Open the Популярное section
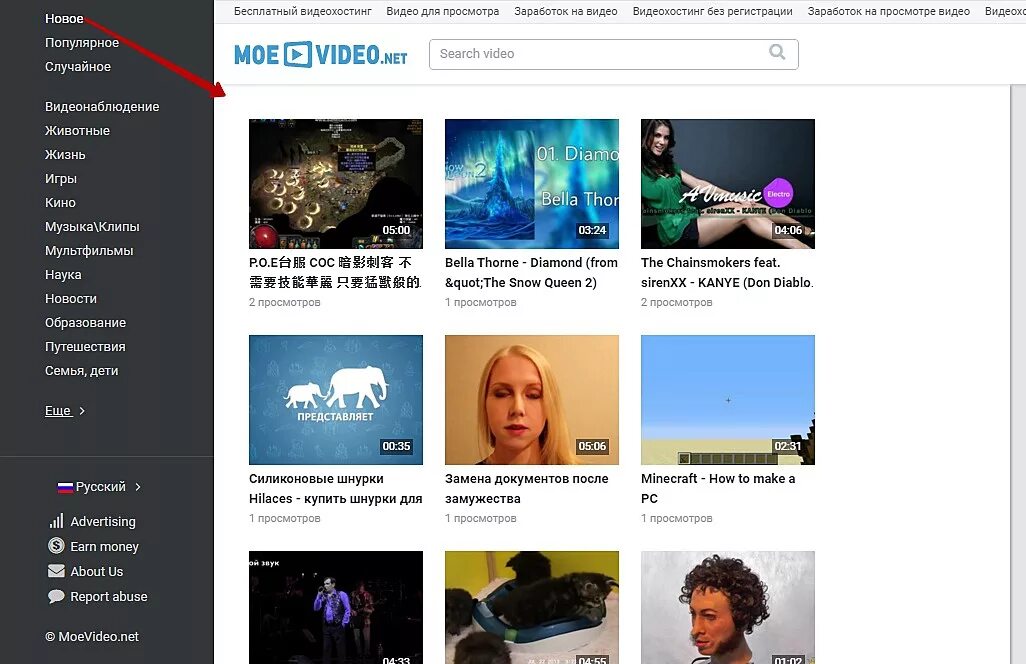The width and height of the screenshot is (1026, 664). pyautogui.click(x=82, y=43)
